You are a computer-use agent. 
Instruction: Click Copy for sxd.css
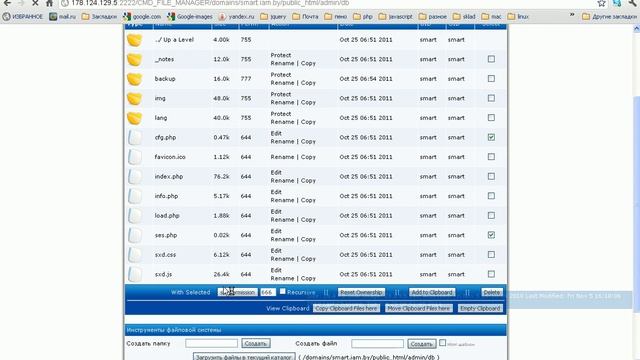(308, 259)
